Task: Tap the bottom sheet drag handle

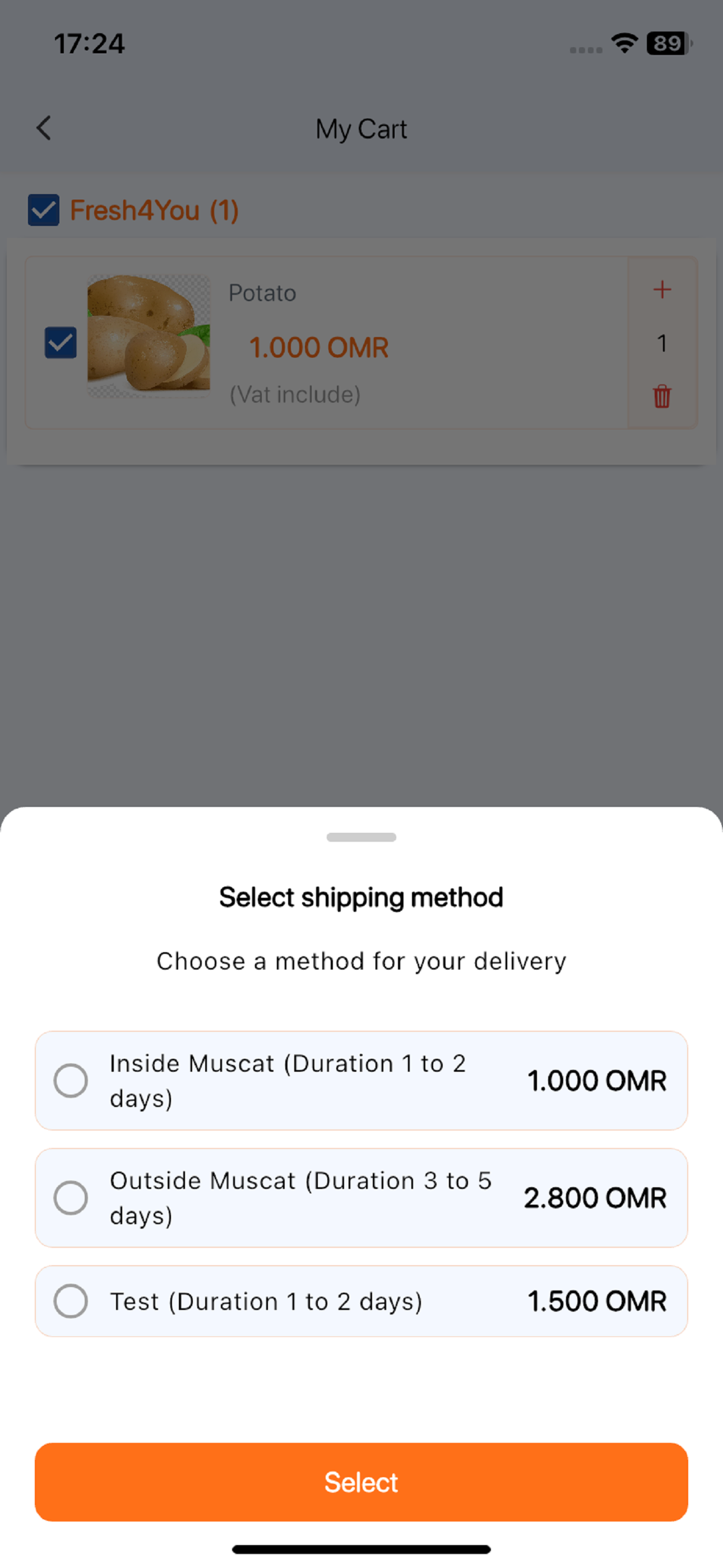Action: pos(361,837)
